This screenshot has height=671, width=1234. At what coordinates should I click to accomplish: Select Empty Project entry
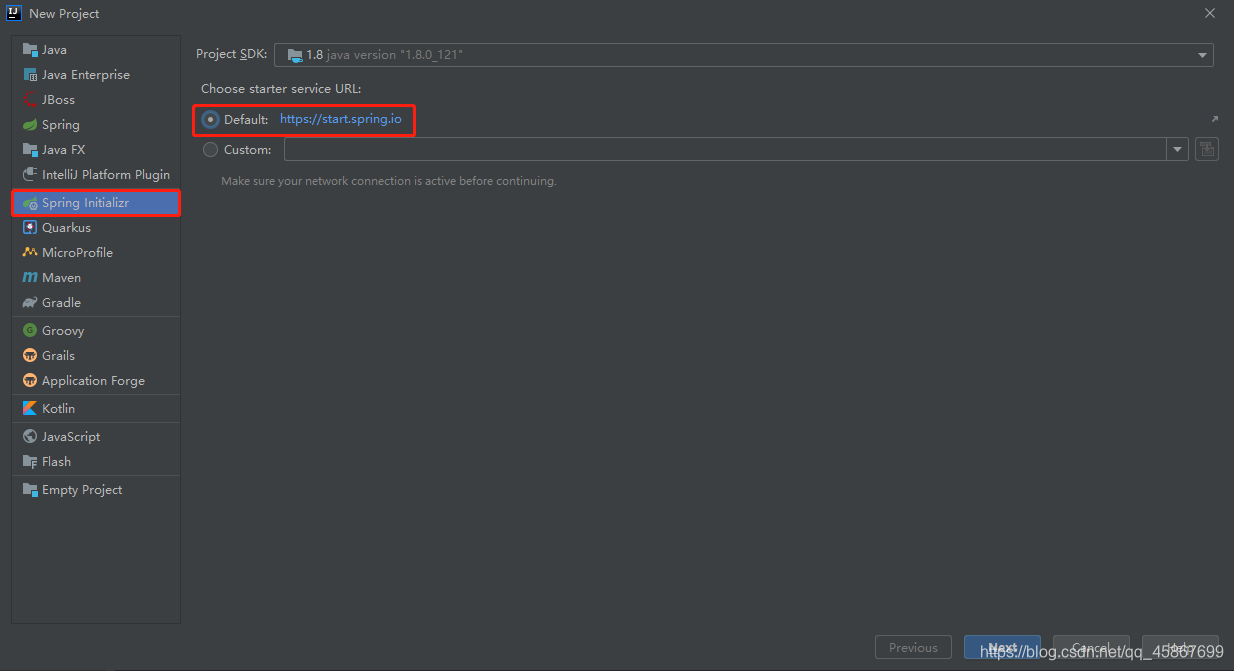(96, 490)
